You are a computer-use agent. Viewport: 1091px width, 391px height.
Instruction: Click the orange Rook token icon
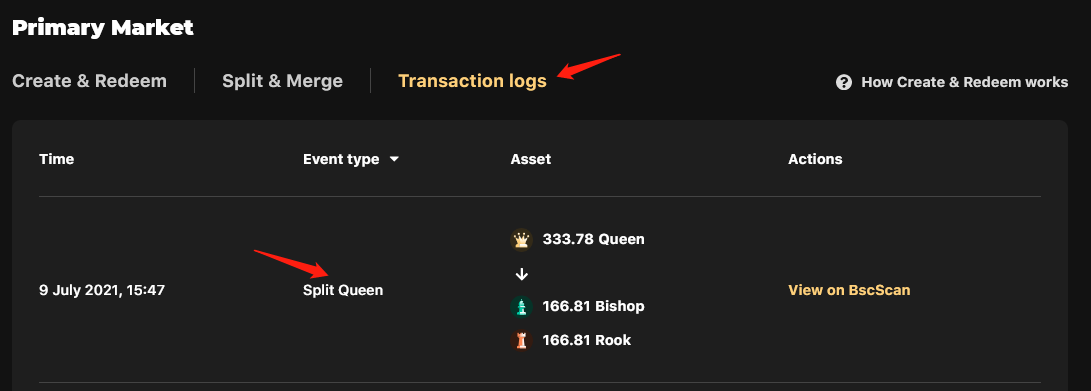[x=521, y=340]
